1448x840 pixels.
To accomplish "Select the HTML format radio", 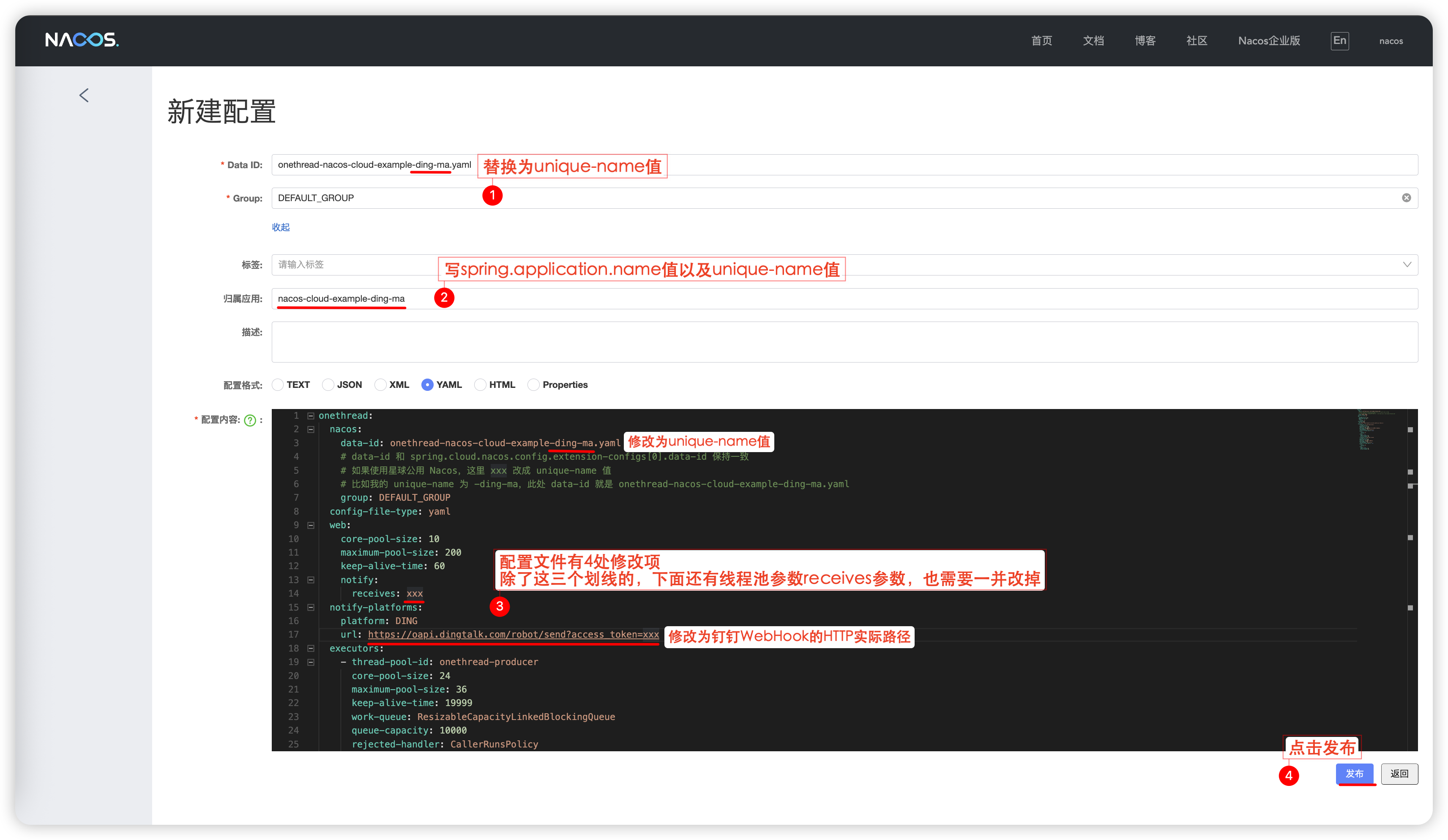I will (481, 385).
